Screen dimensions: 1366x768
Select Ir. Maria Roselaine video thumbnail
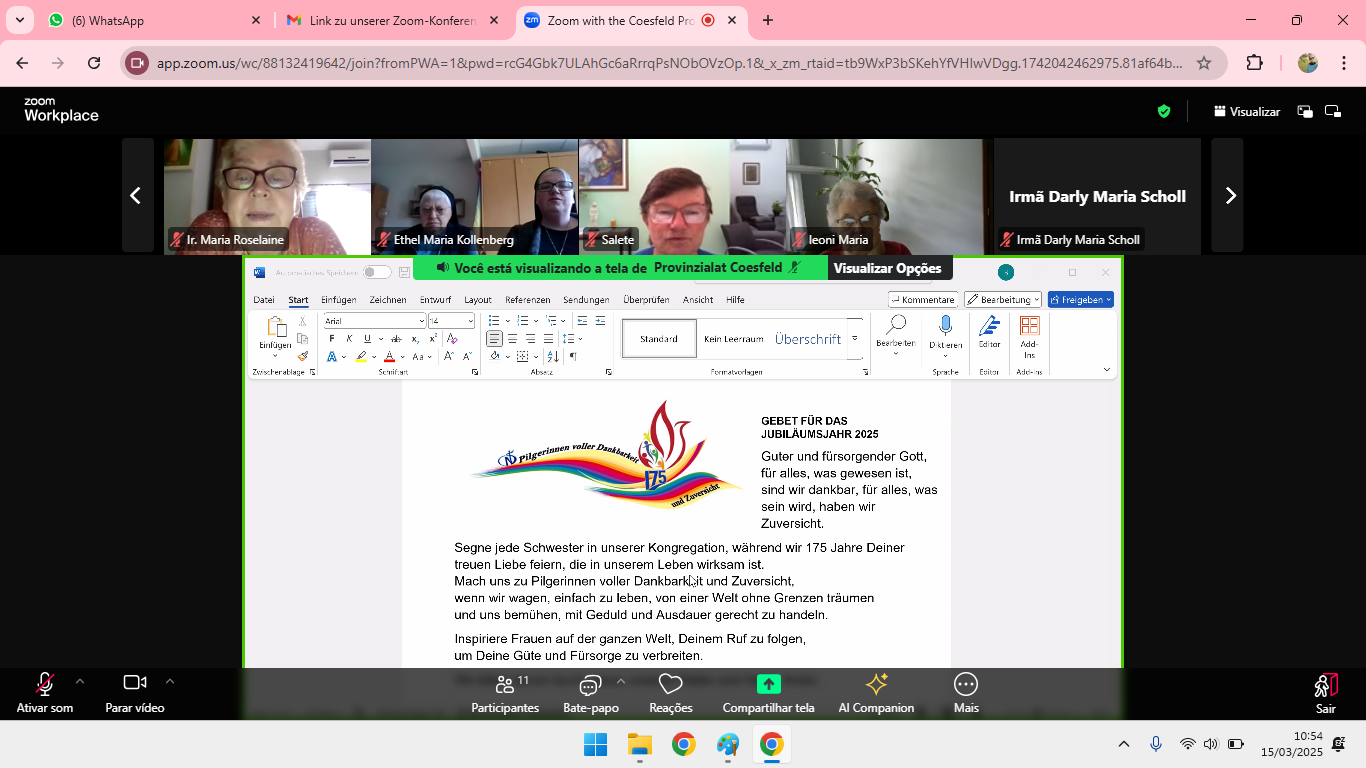tap(267, 196)
